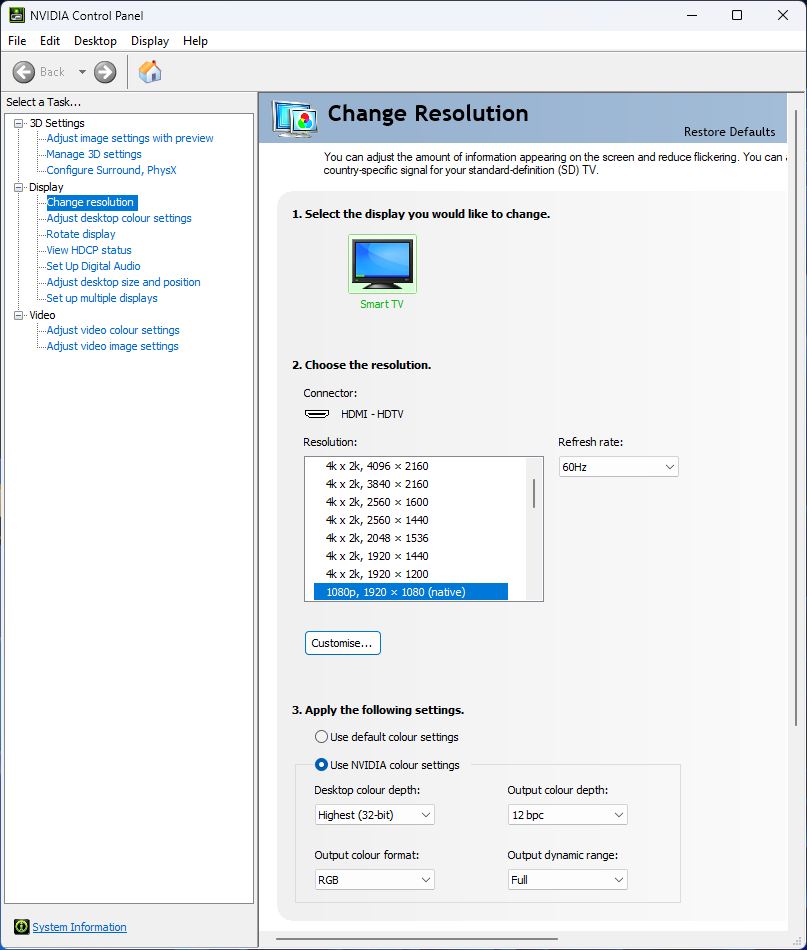Collapse the Video tree node
The image size is (807, 950).
point(19,315)
